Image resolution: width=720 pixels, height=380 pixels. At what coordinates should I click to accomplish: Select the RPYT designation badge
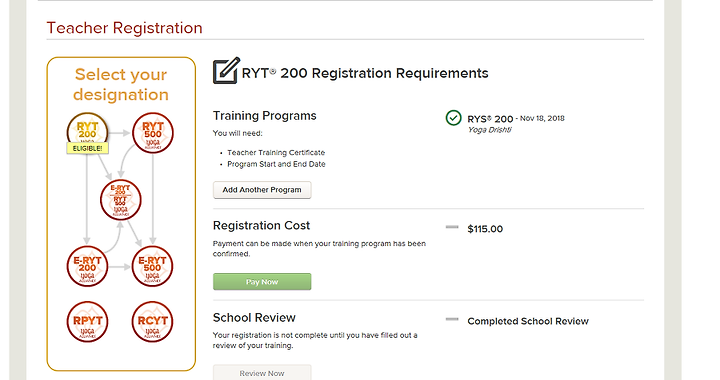[x=87, y=321]
